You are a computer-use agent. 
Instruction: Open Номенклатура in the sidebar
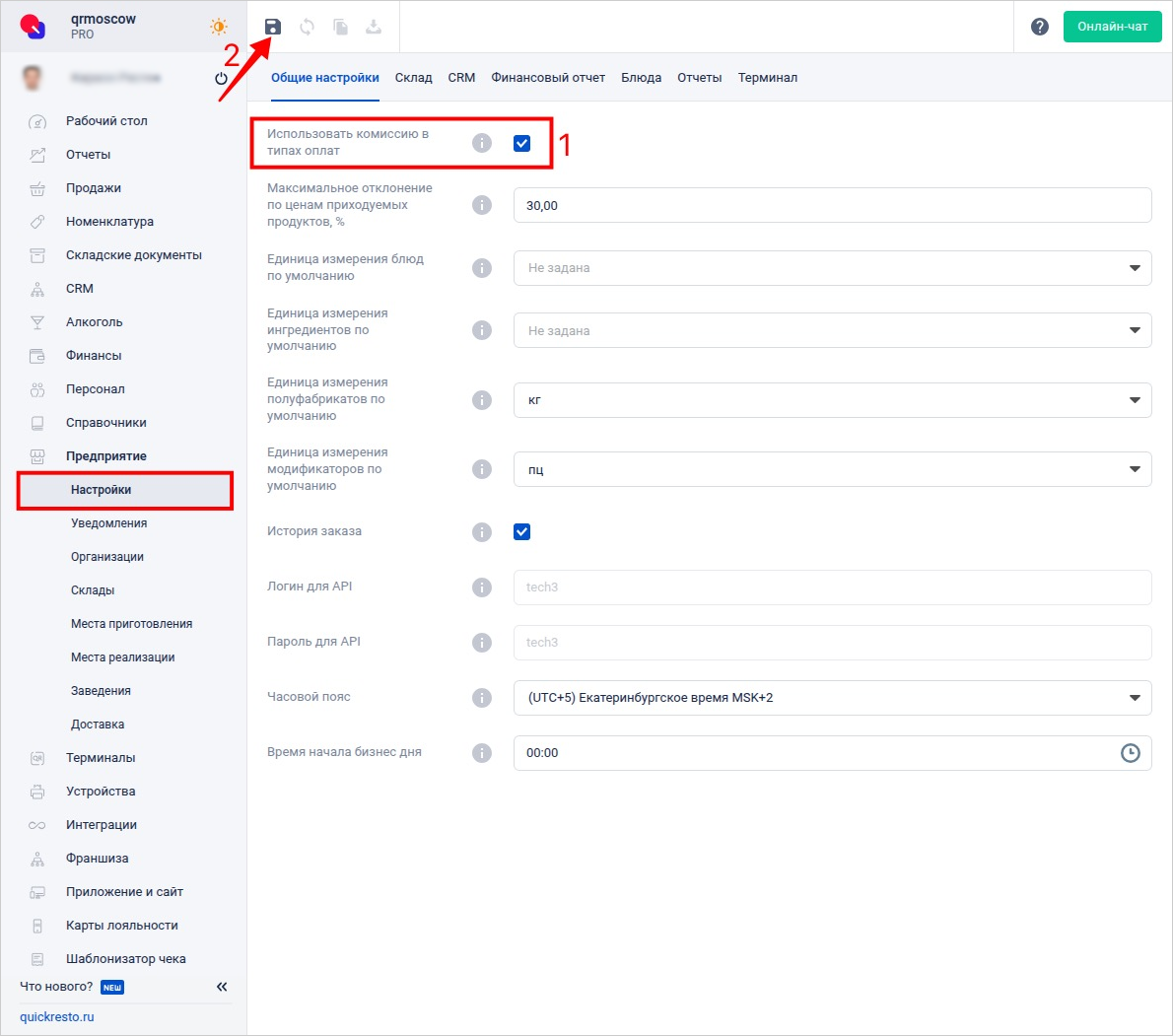click(109, 222)
